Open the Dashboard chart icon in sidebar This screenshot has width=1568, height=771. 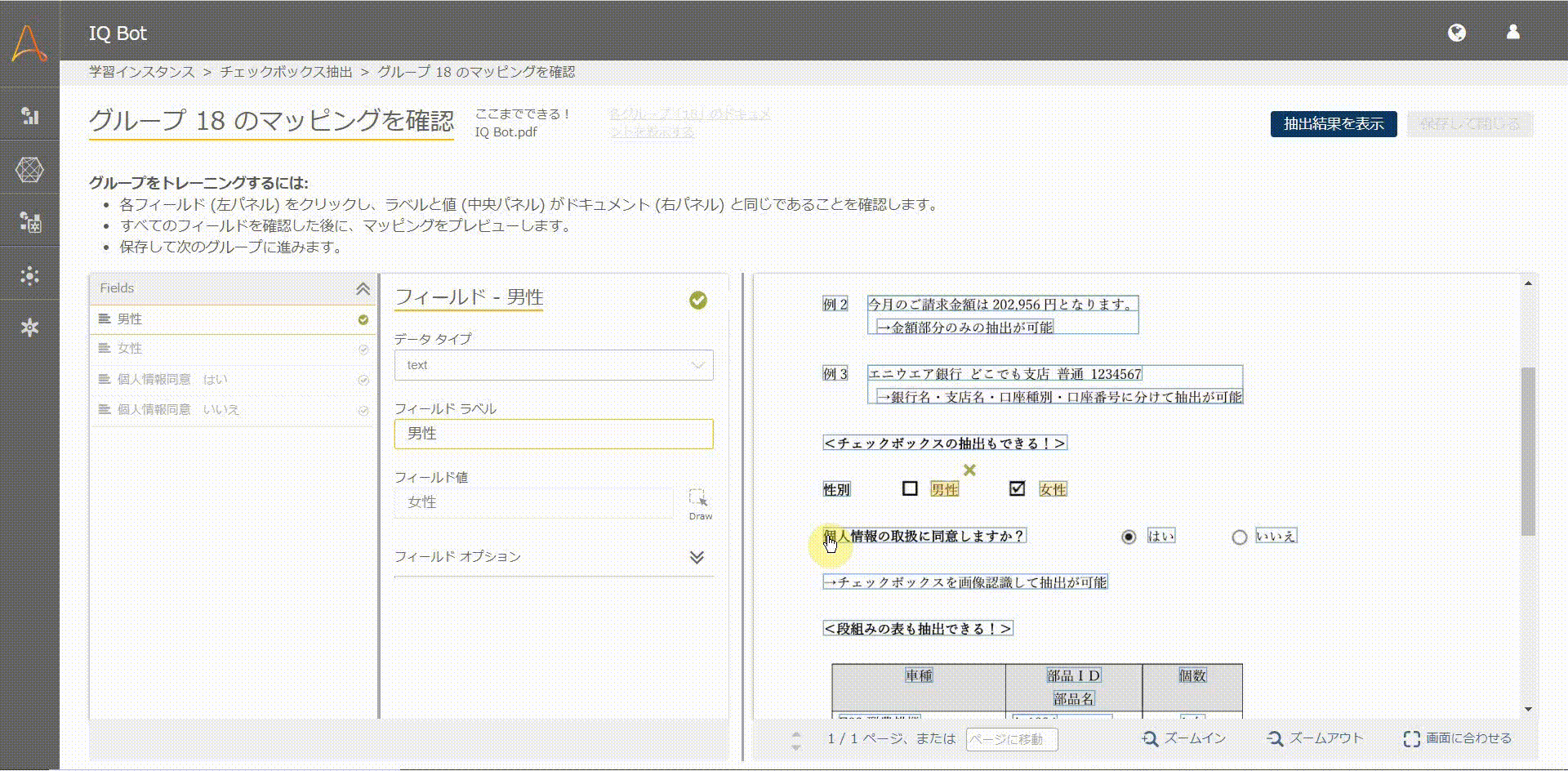click(29, 116)
